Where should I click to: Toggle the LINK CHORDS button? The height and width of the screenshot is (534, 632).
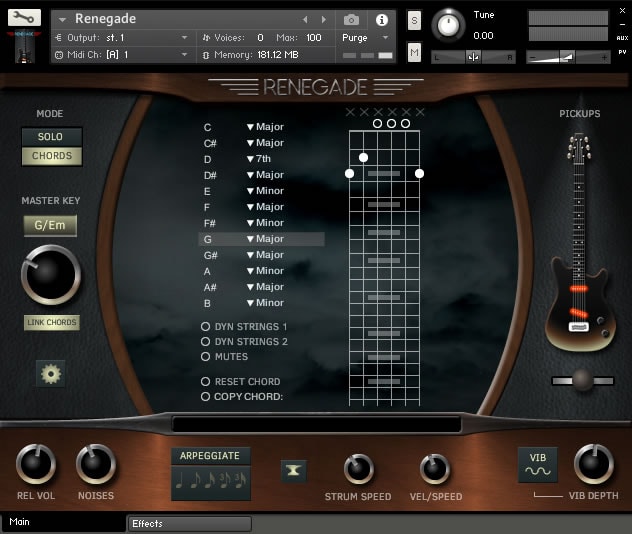tap(52, 322)
